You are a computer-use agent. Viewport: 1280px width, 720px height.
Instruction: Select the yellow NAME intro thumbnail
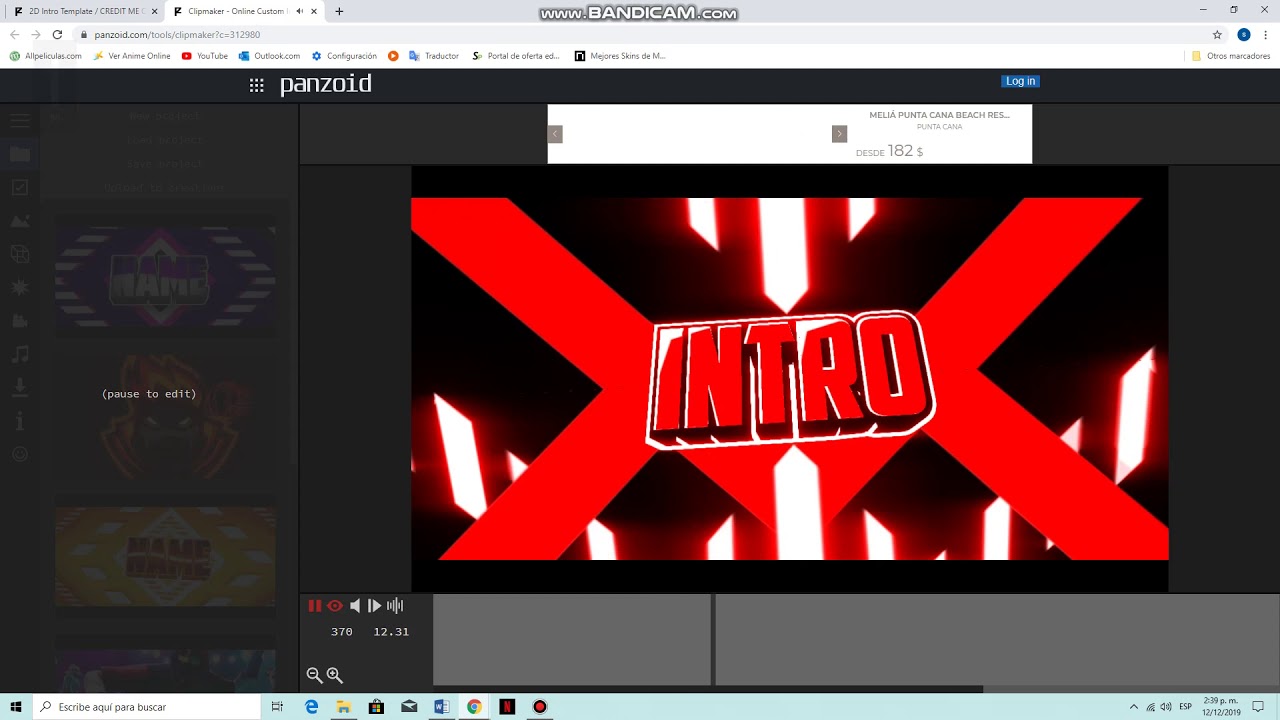(165, 557)
